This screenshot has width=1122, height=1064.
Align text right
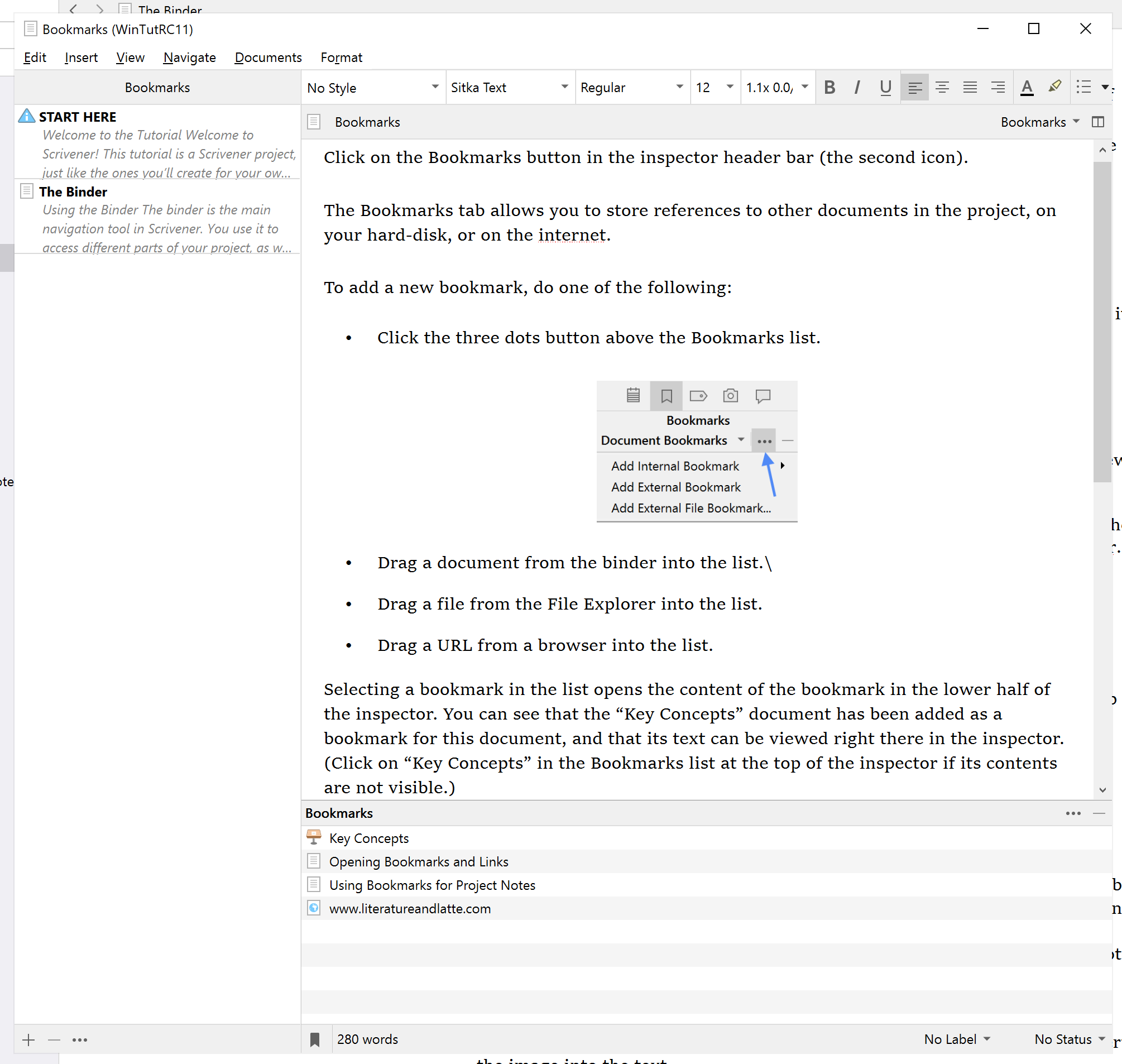click(998, 87)
